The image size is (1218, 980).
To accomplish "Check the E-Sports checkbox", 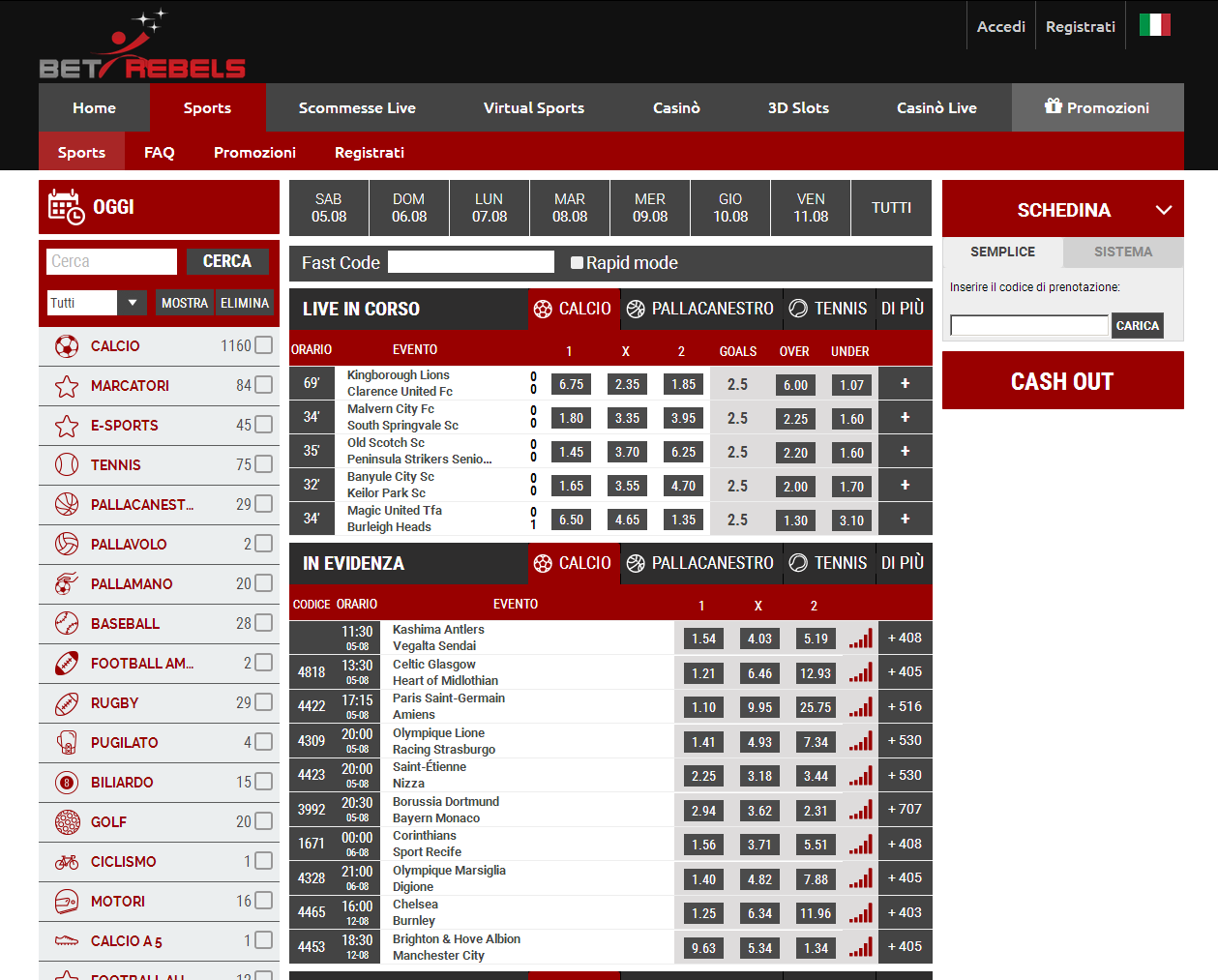I will click(264, 425).
